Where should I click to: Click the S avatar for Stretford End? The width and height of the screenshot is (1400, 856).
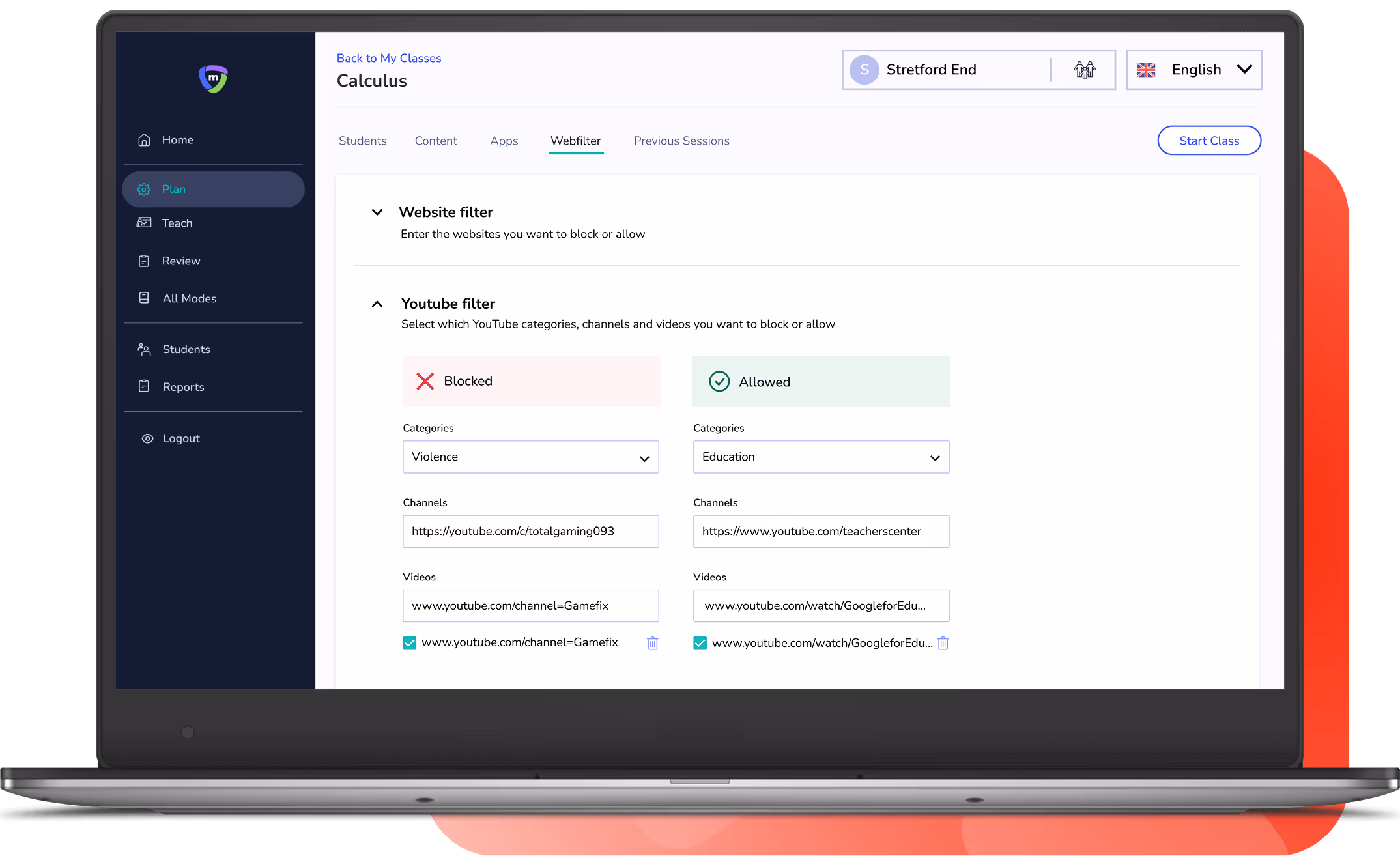tap(864, 70)
